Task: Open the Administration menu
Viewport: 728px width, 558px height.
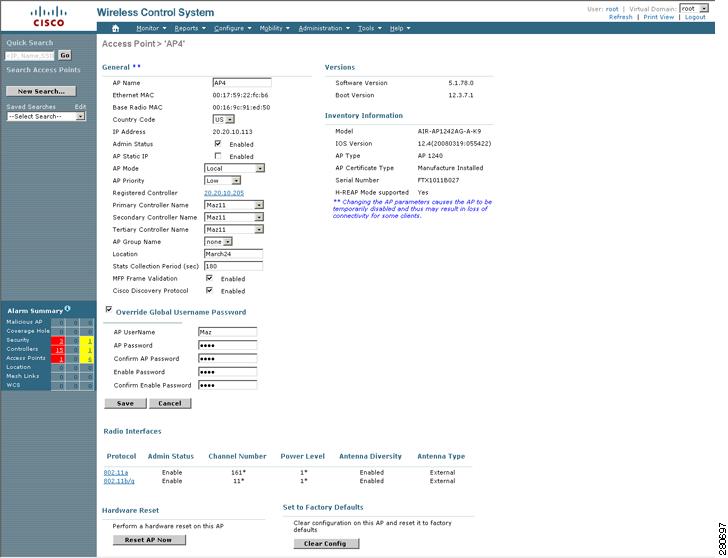Action: tap(324, 28)
